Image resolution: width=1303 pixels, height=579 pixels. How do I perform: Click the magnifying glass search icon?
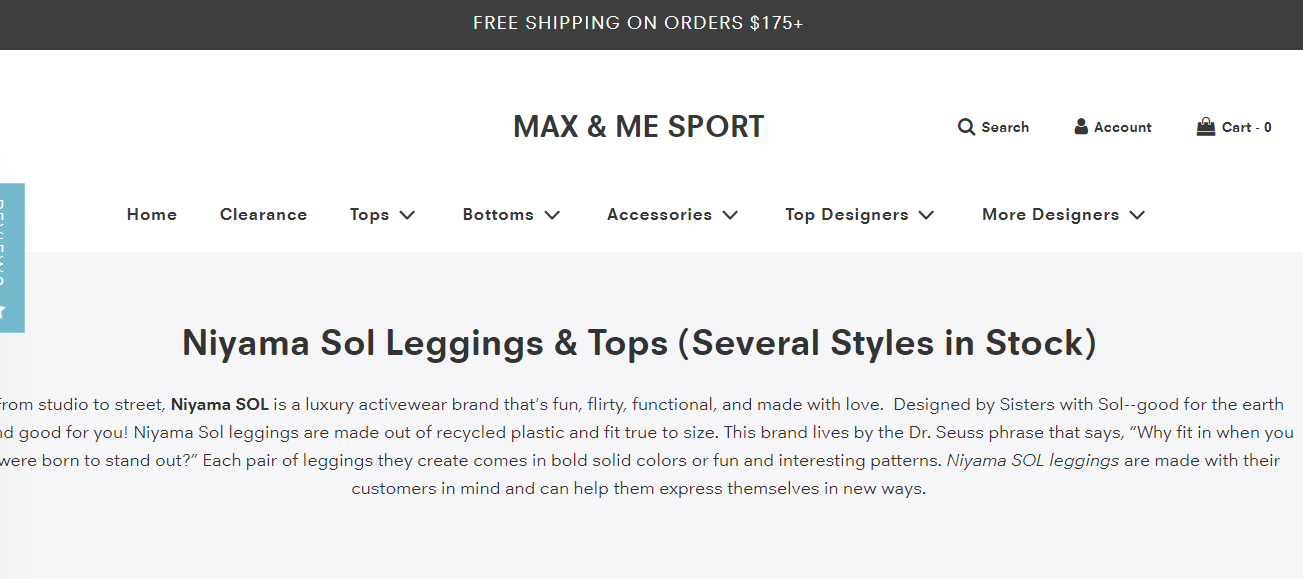pos(966,127)
